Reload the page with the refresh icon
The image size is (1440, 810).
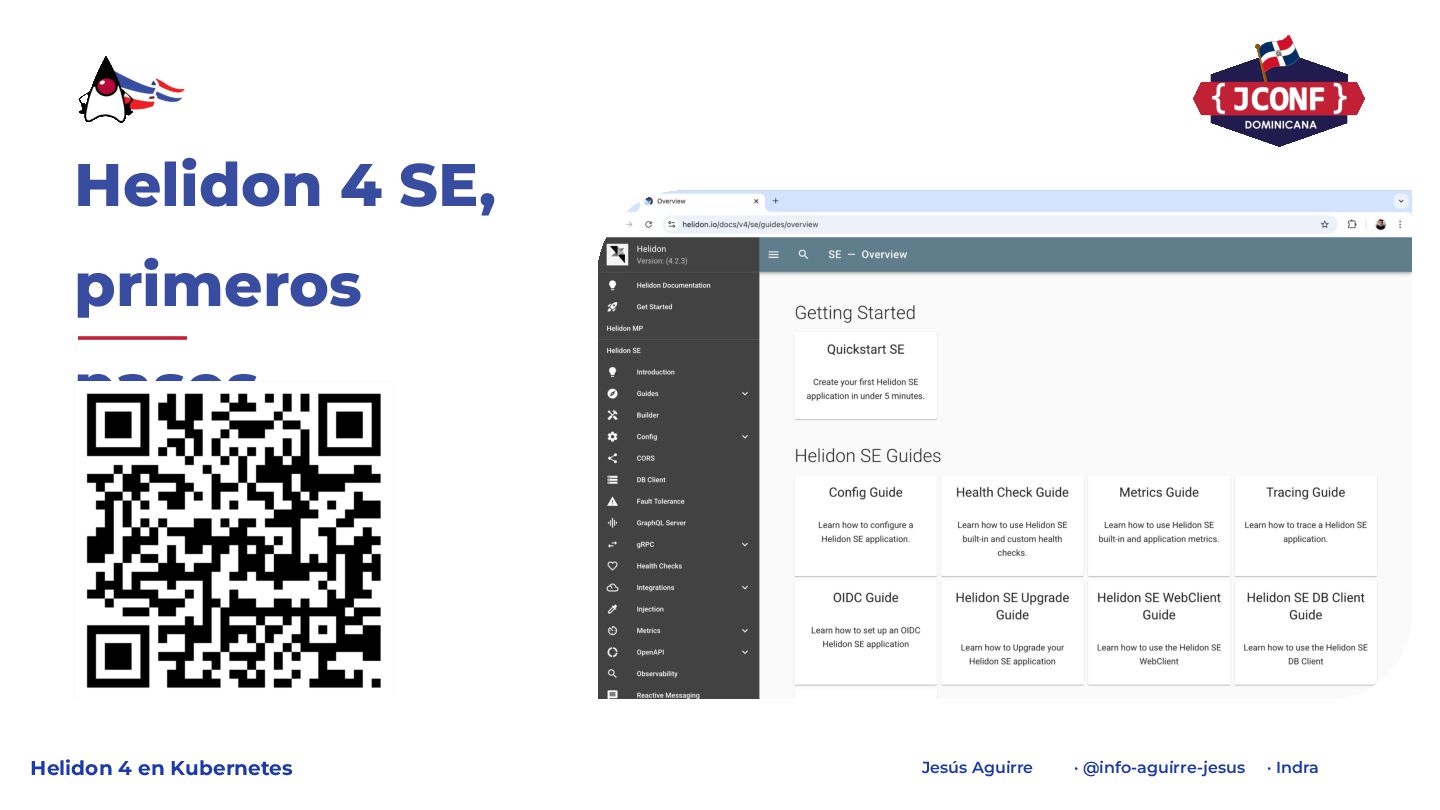[x=648, y=225]
